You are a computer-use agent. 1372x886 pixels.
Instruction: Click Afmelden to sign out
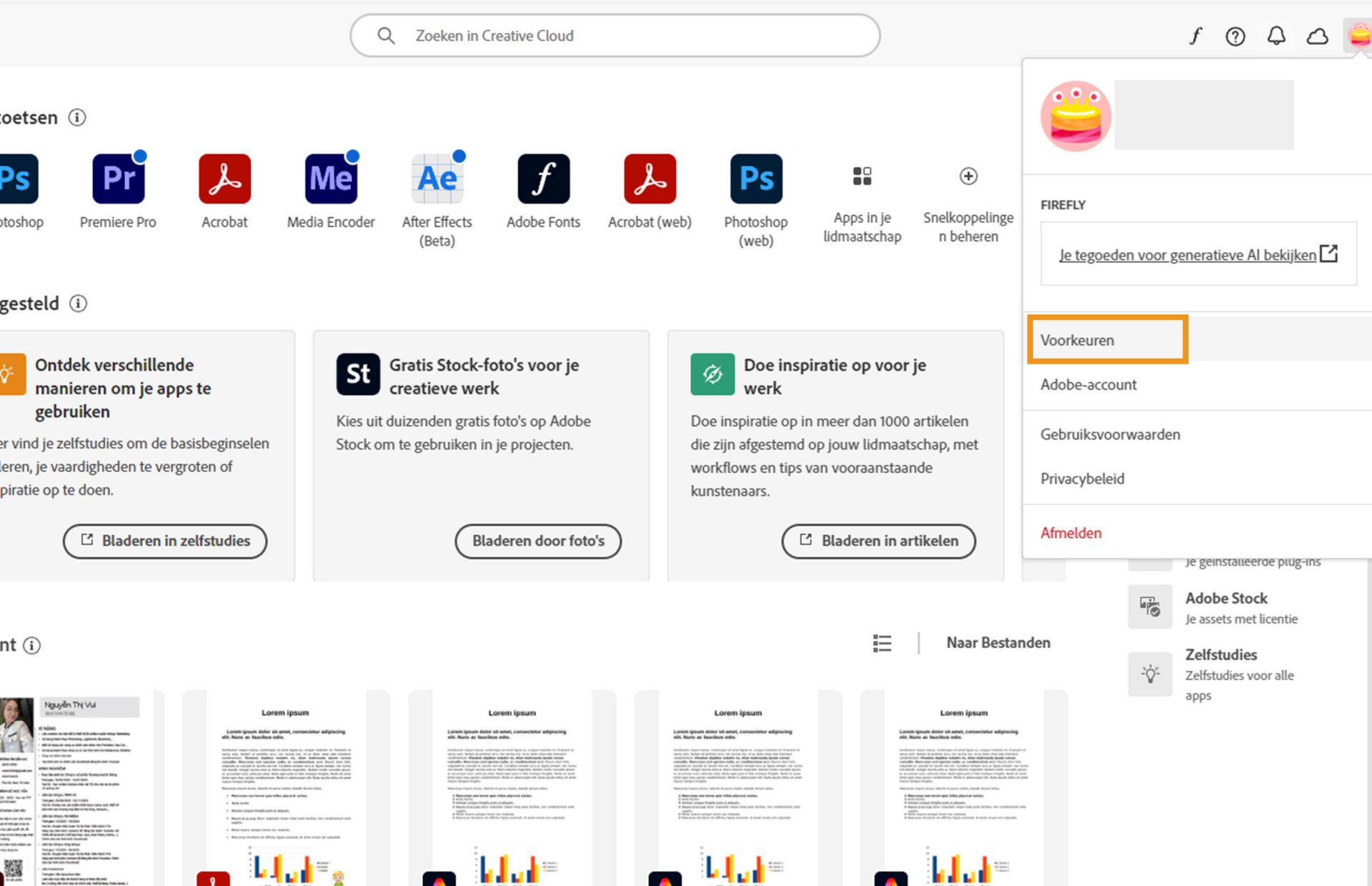(1070, 533)
